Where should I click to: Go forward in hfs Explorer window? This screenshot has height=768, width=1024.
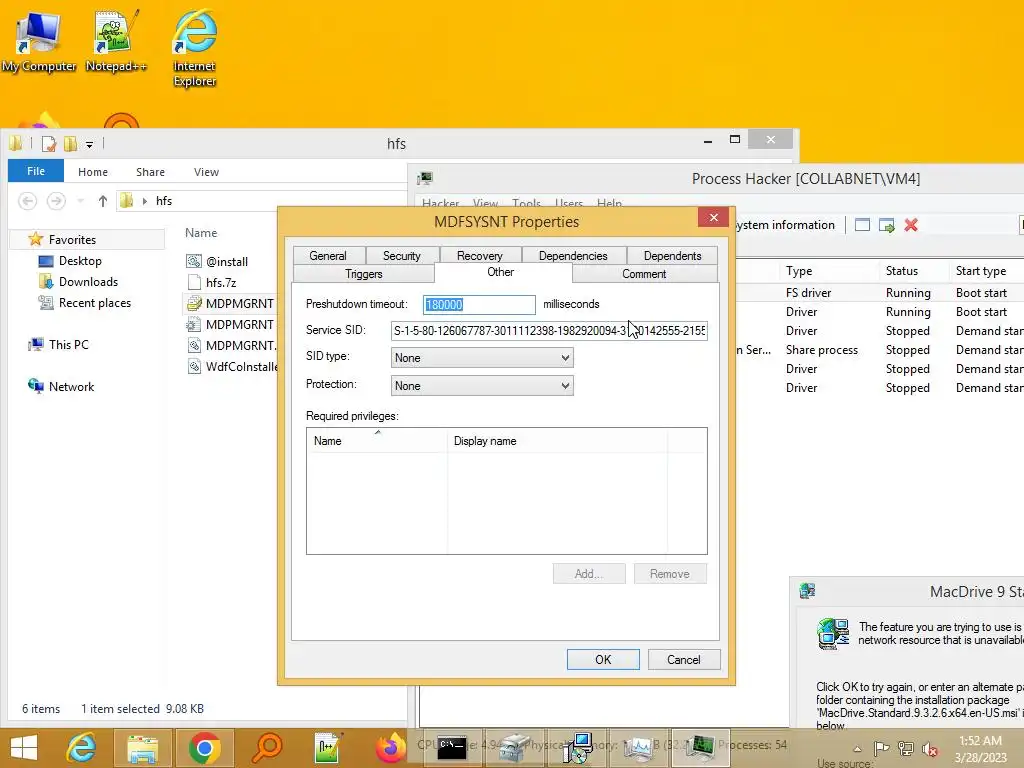56,200
